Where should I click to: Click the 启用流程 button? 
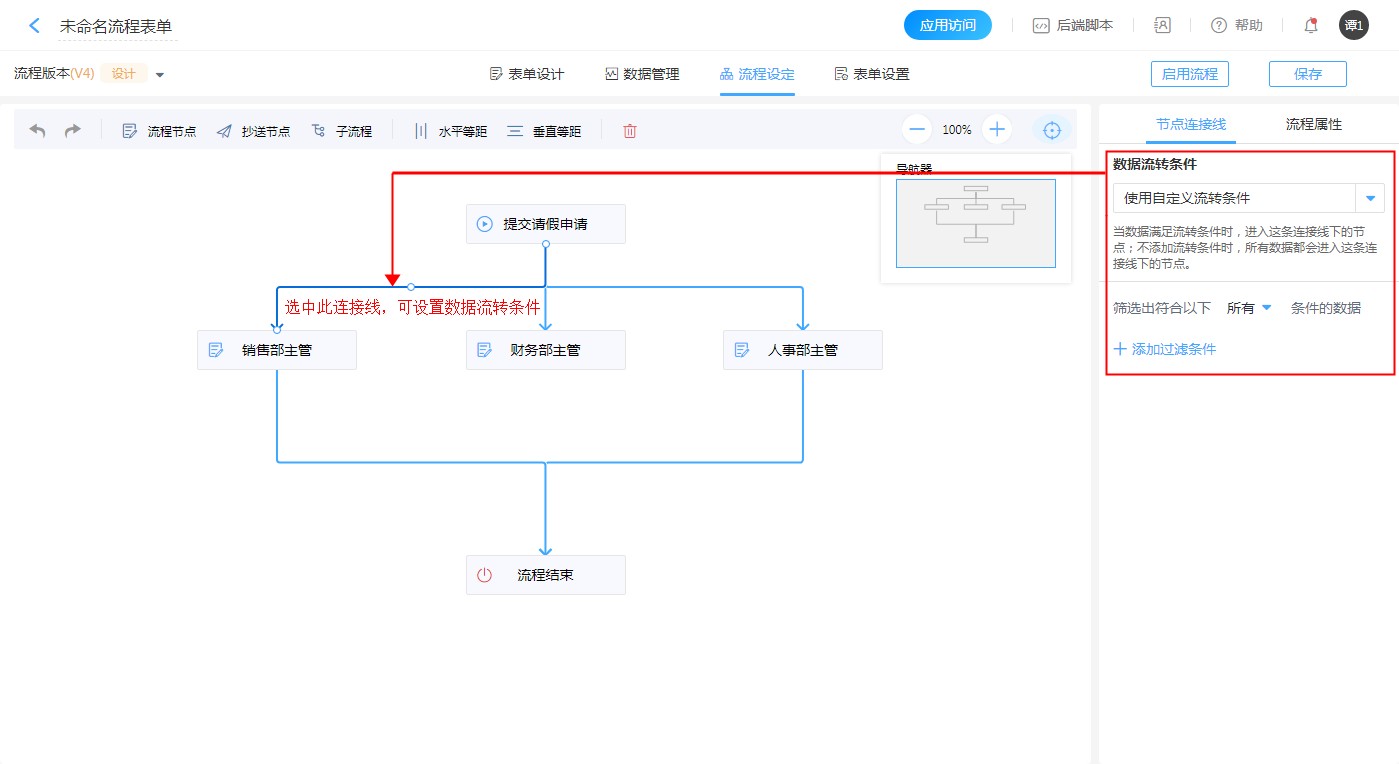click(1189, 74)
